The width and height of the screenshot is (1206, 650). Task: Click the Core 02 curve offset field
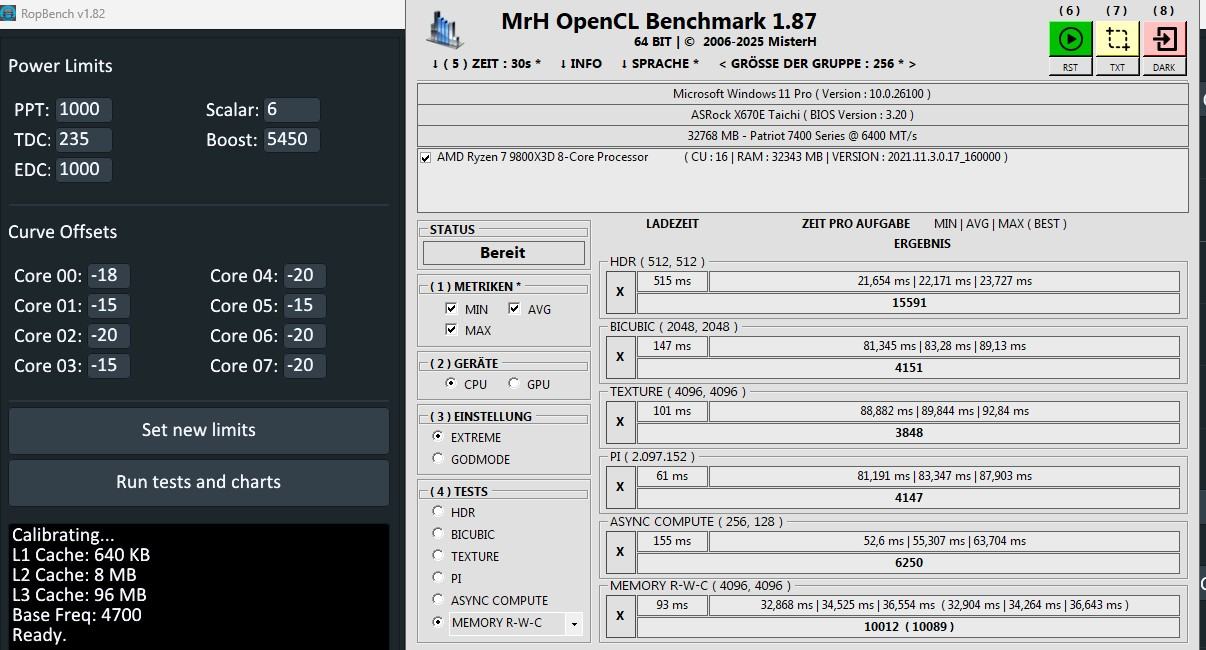pyautogui.click(x=109, y=336)
